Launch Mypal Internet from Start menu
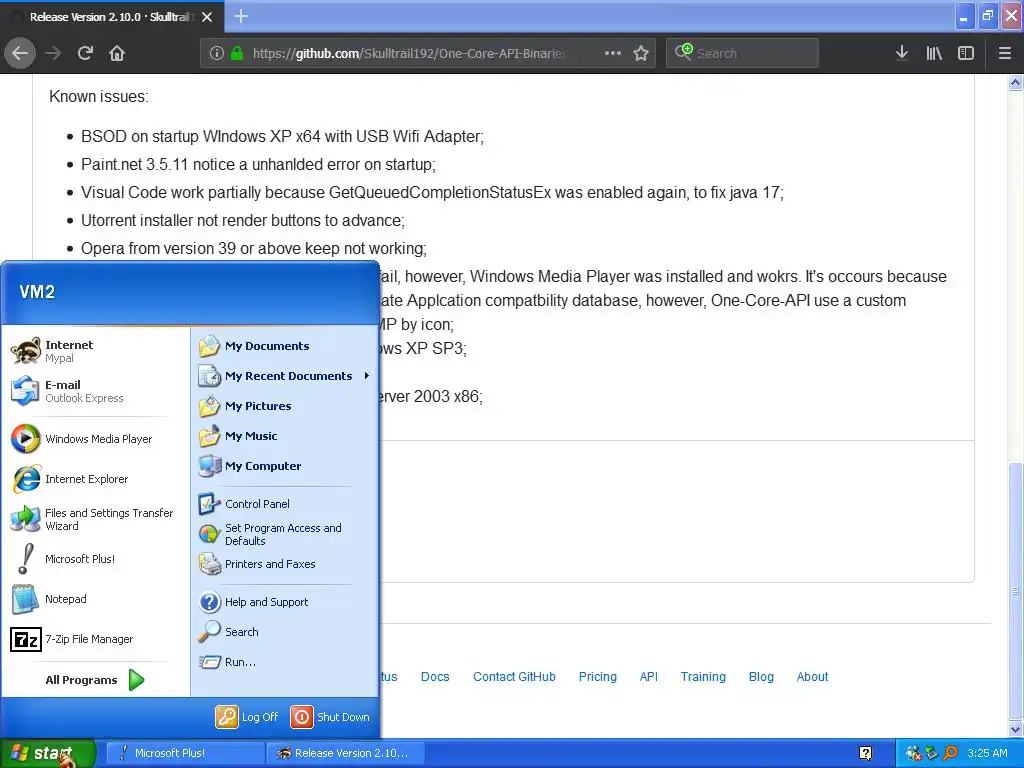Image resolution: width=1024 pixels, height=768 pixels. (x=89, y=351)
